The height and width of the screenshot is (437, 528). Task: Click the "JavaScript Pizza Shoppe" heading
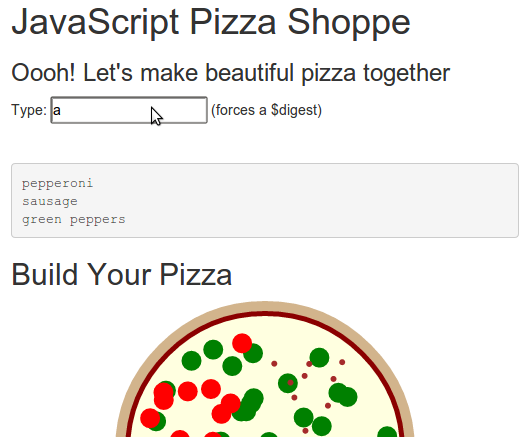pos(211,22)
